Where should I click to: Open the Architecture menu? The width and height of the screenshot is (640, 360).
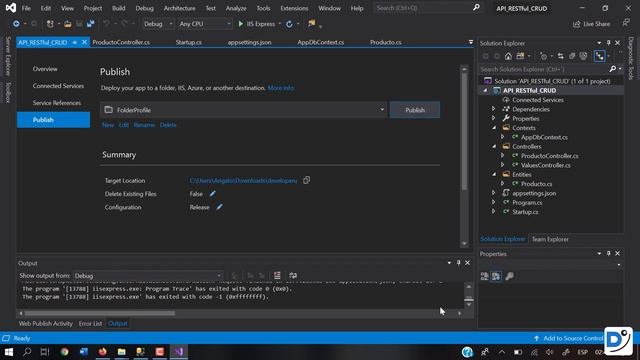tap(180, 8)
